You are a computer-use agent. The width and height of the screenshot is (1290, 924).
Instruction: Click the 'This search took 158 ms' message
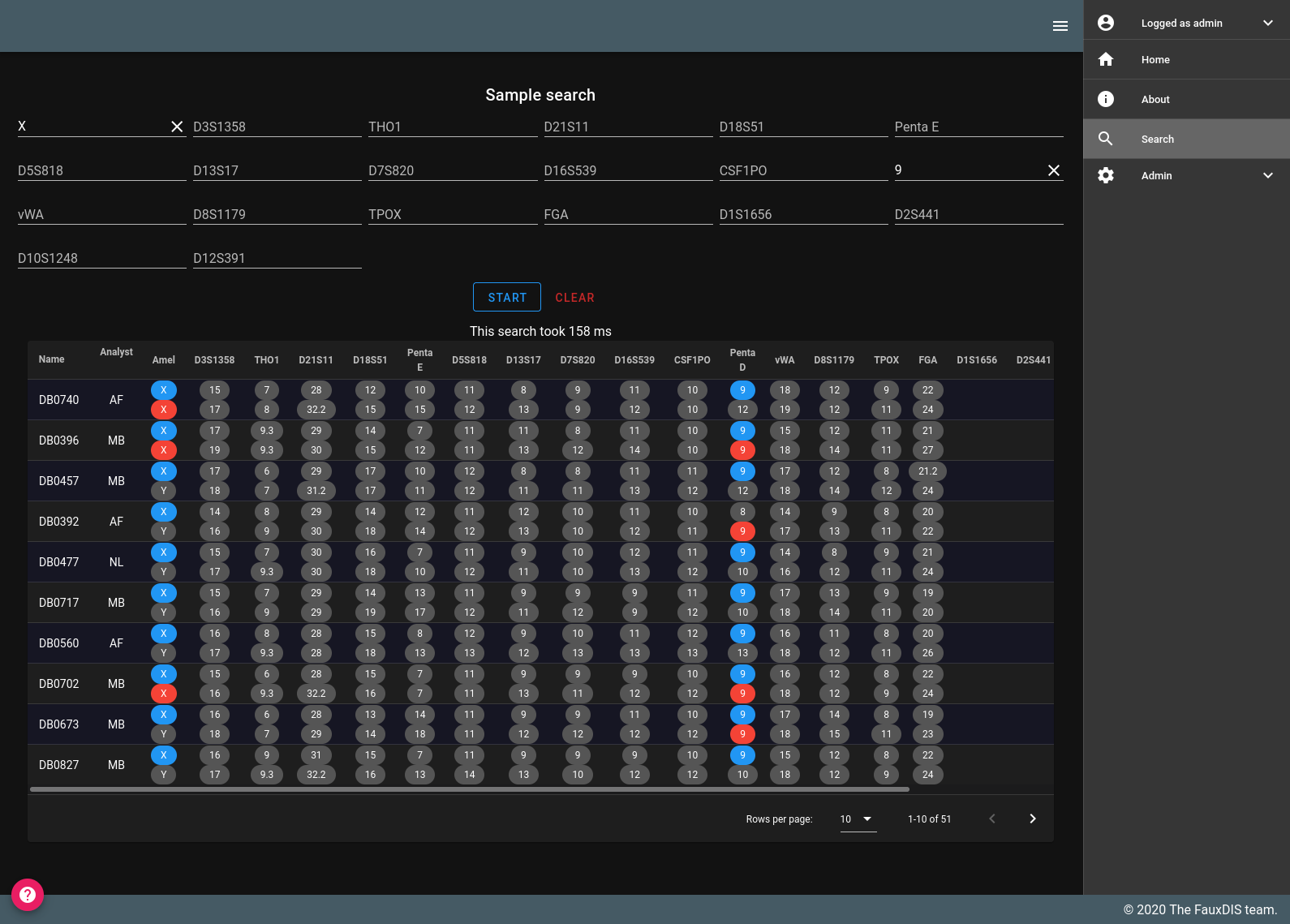(x=540, y=331)
